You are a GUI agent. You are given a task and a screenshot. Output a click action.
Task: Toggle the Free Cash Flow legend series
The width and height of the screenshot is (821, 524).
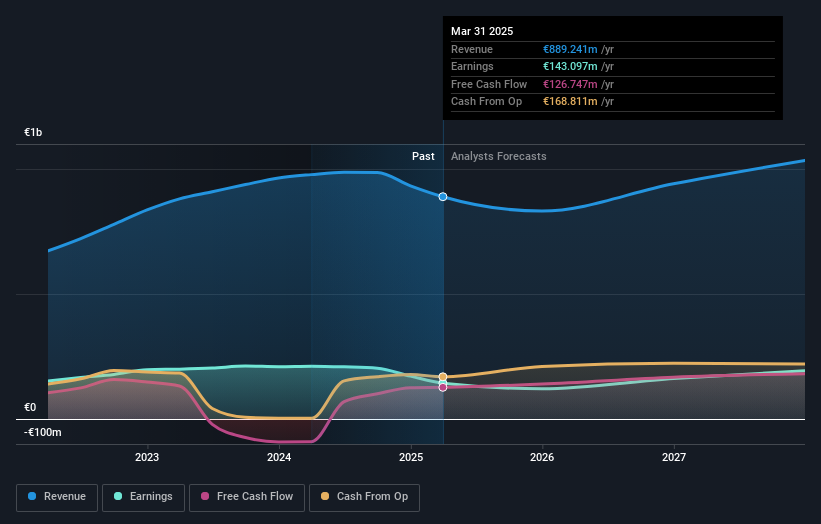point(247,497)
